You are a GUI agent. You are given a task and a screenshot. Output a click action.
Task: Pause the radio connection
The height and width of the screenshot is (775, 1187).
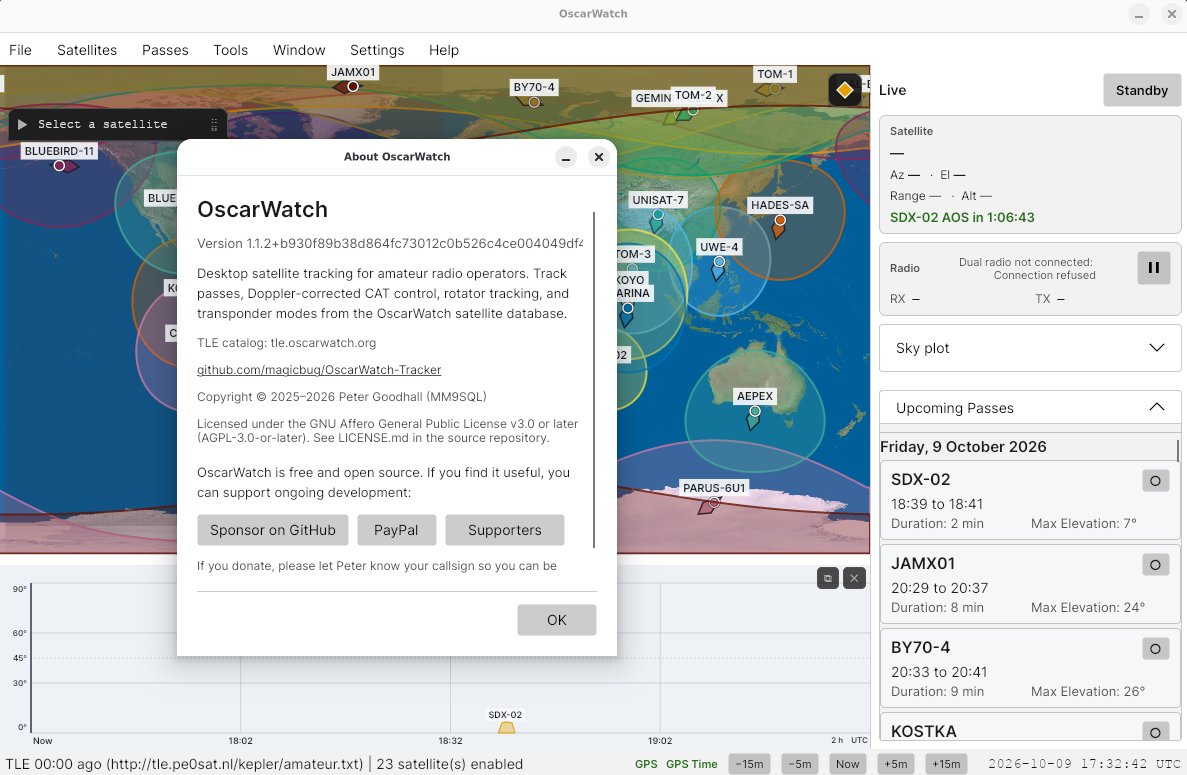coord(1154,267)
